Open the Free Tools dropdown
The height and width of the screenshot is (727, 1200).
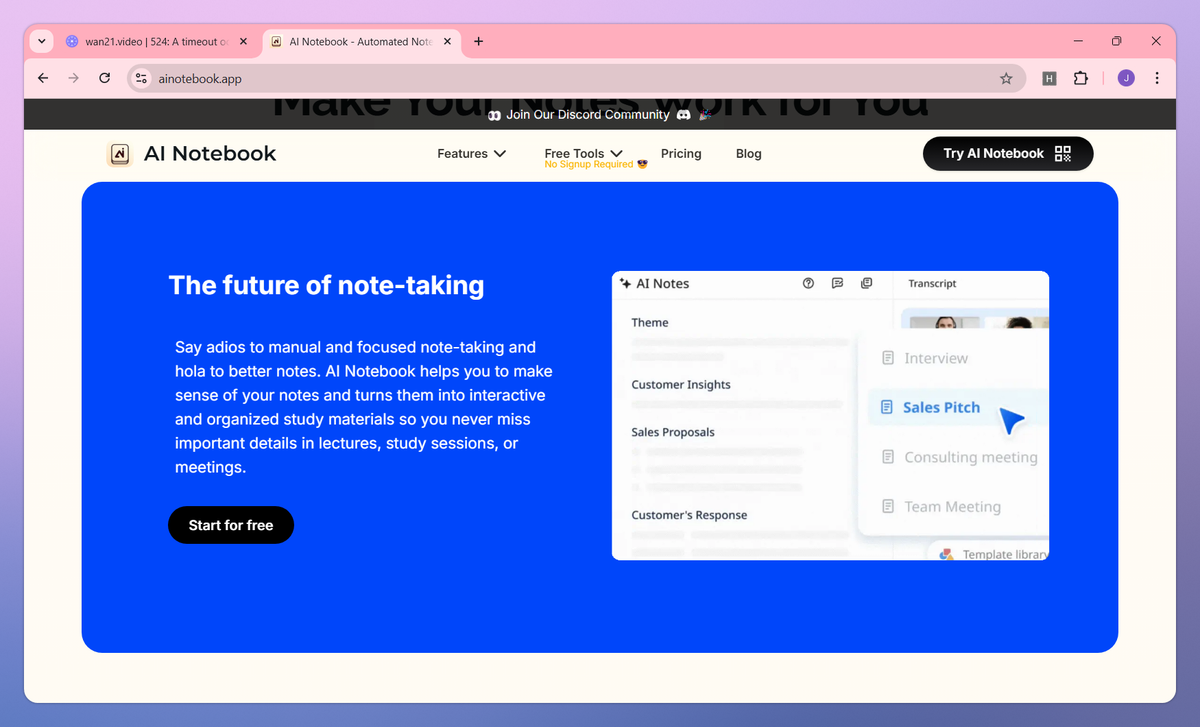583,153
